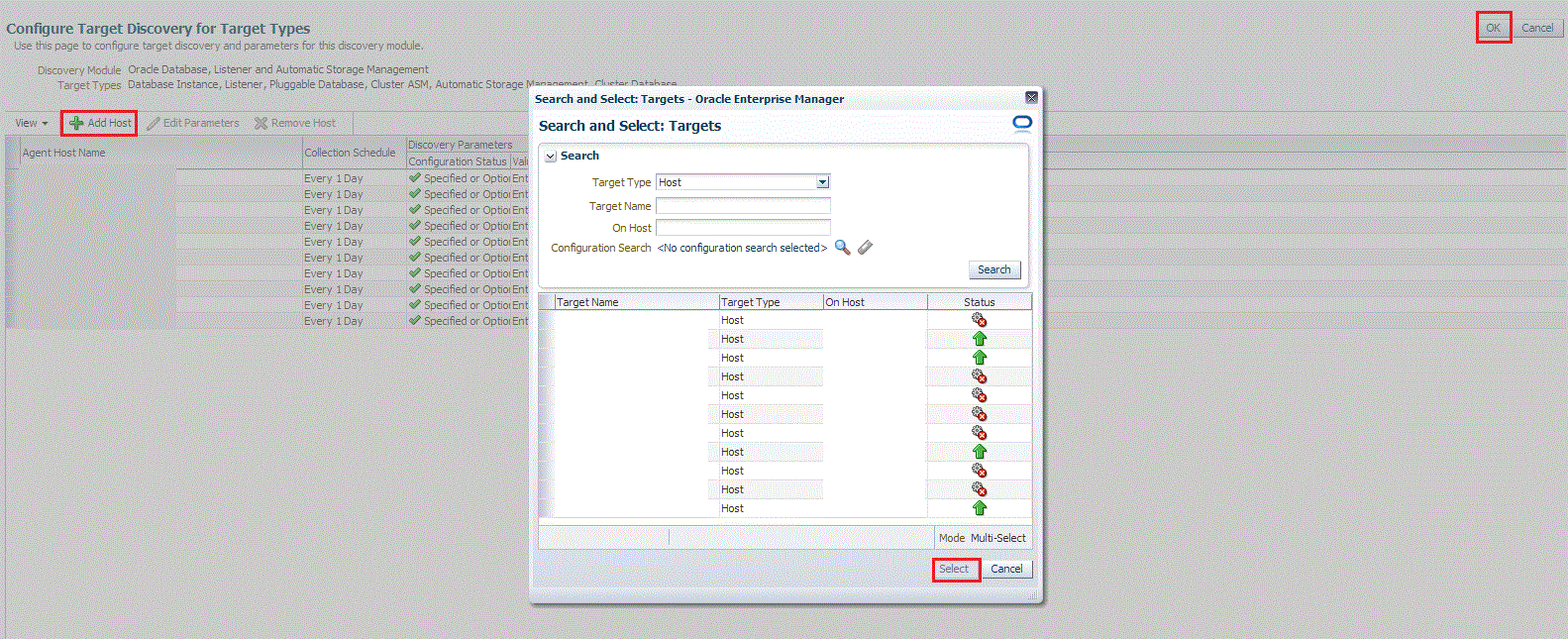Click the Oracle logo icon in dialog
1568x639 pixels.
tap(1022, 124)
